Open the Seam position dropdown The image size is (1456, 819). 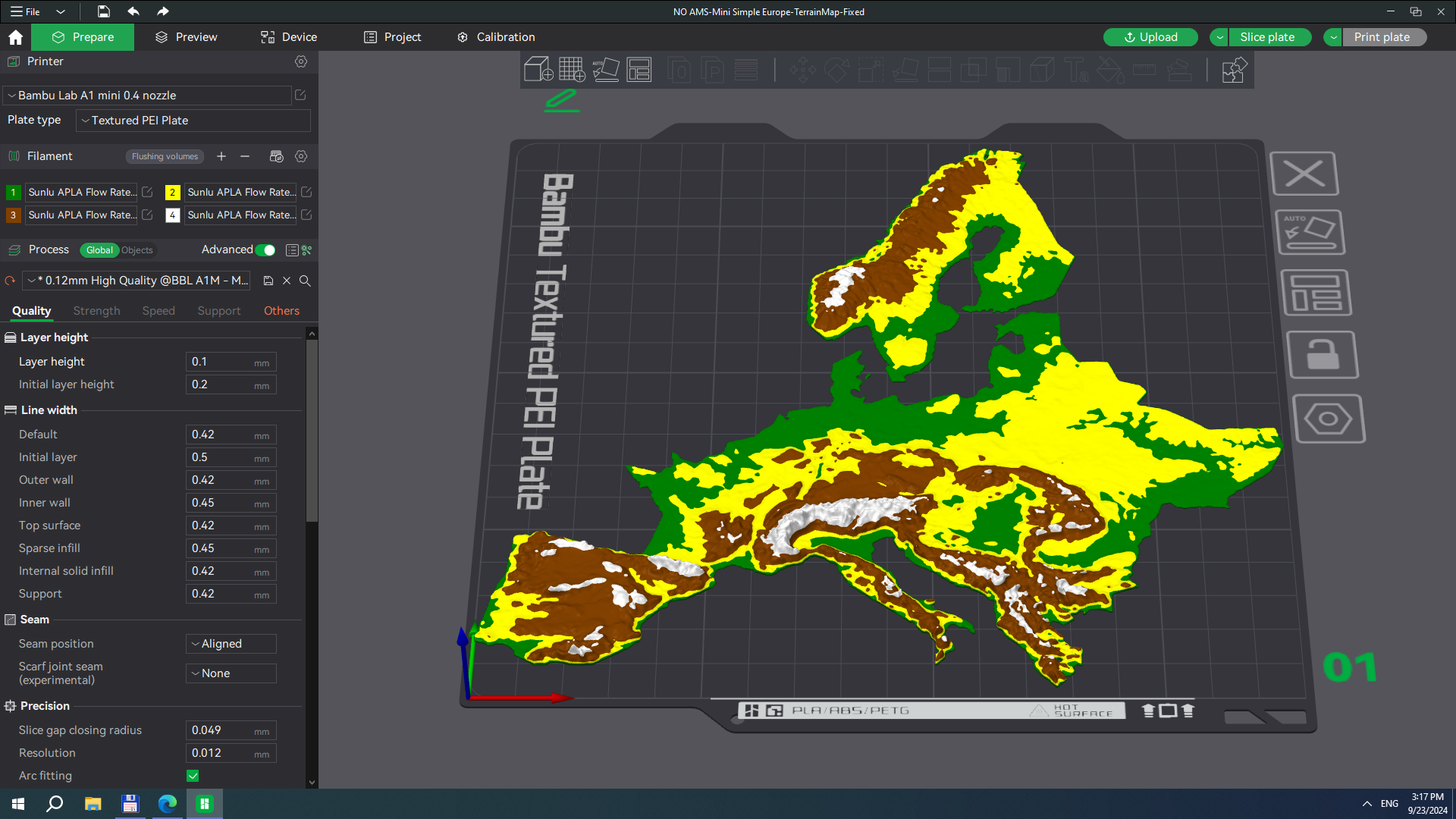(x=231, y=644)
